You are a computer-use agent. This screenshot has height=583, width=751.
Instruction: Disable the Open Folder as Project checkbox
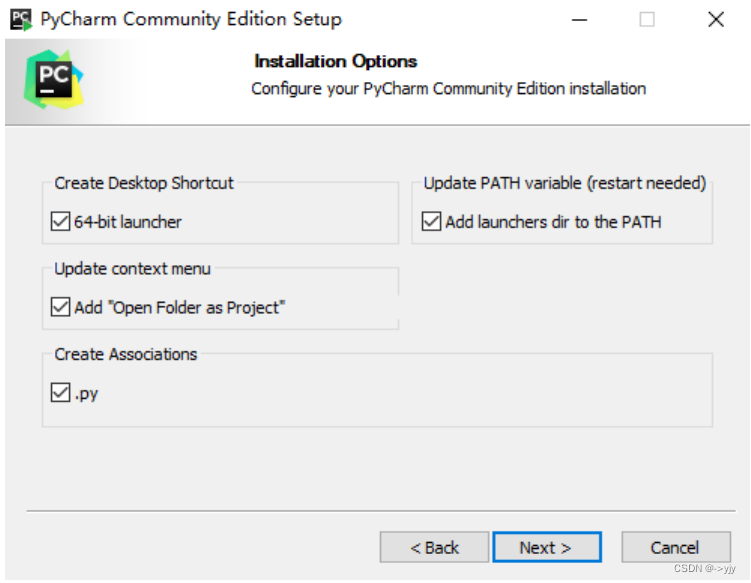coord(60,307)
